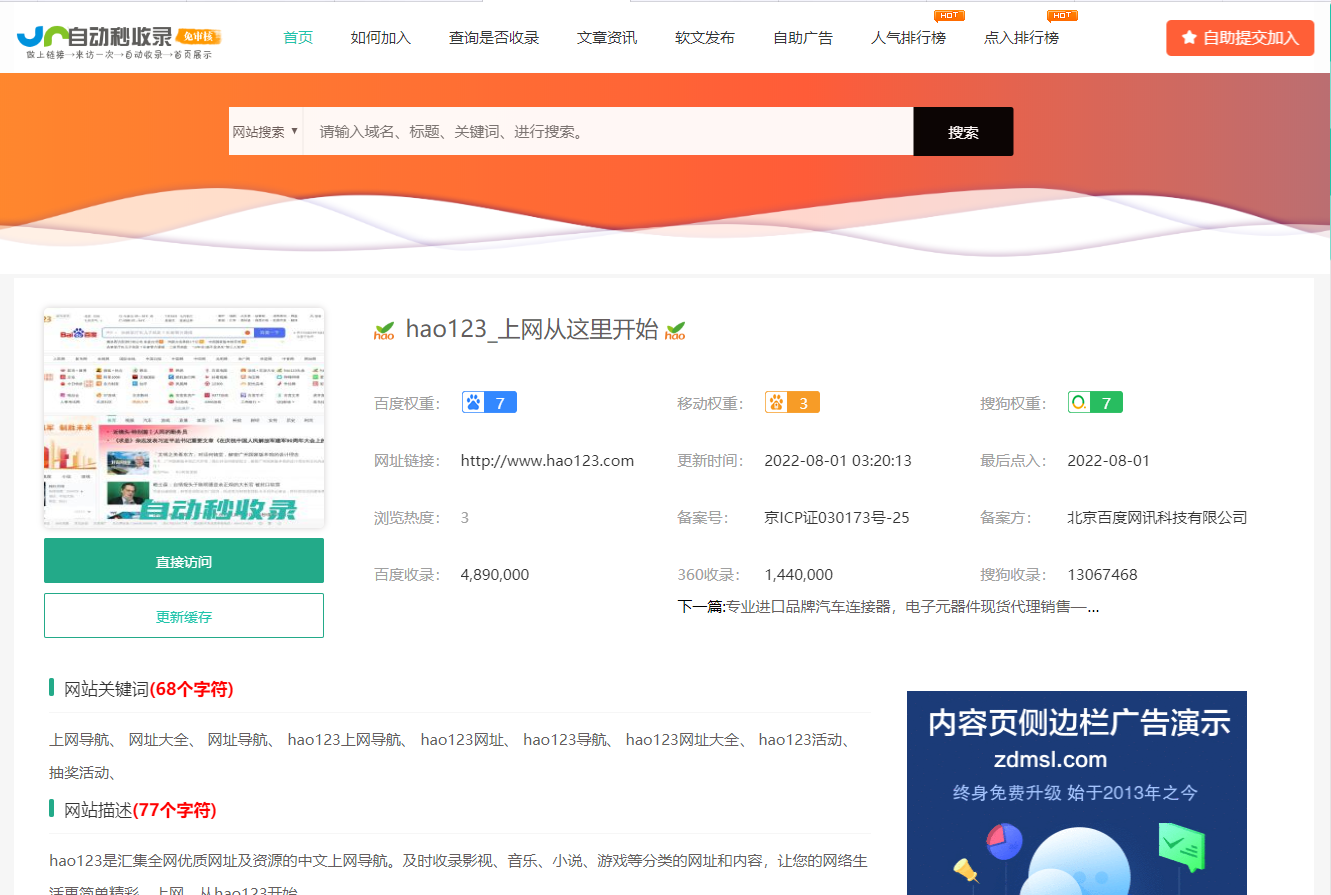Open the 网站搜索 search type dropdown
Viewport: 1331px width, 895px height.
(x=266, y=131)
